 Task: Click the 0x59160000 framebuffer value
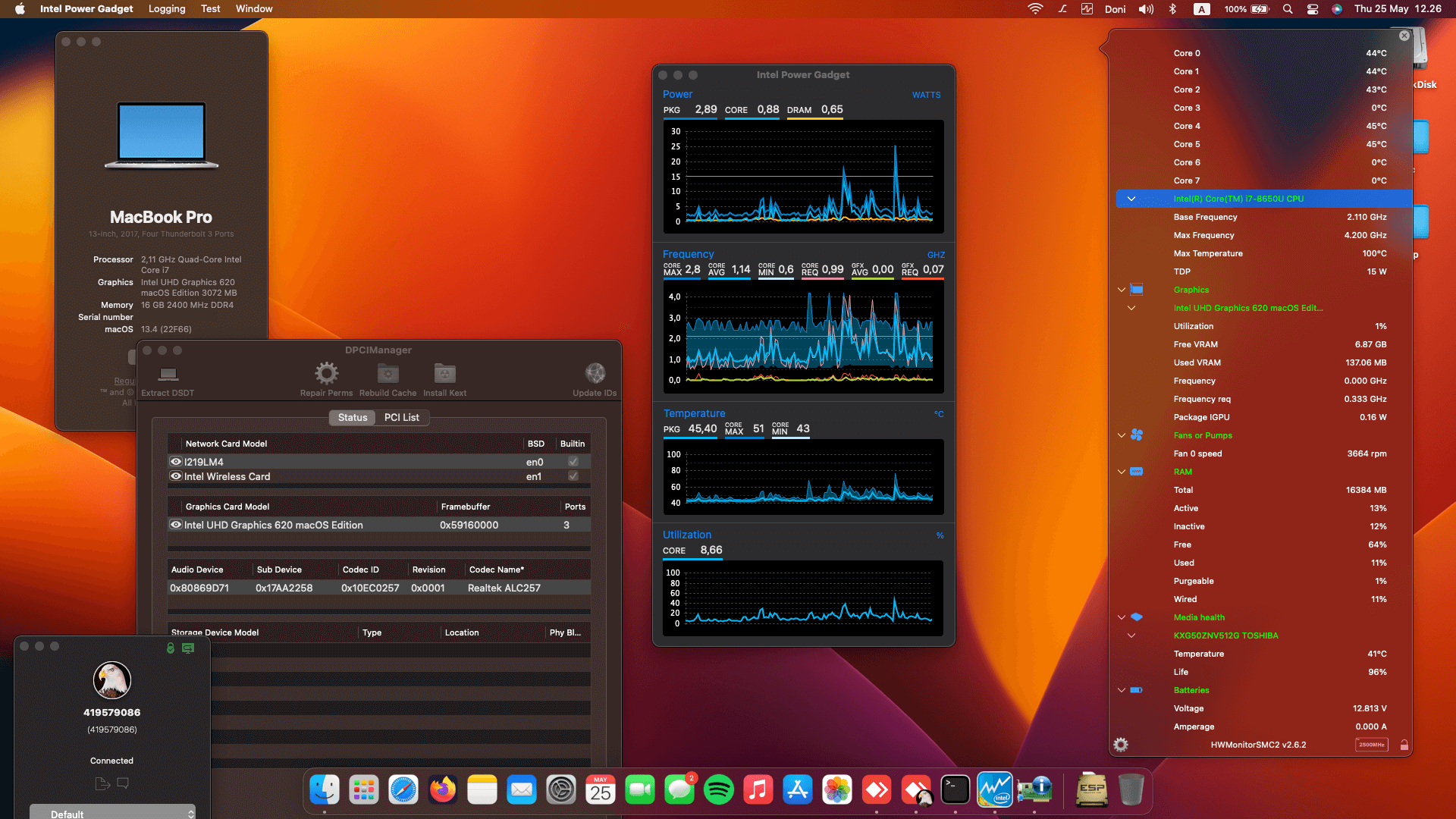469,525
